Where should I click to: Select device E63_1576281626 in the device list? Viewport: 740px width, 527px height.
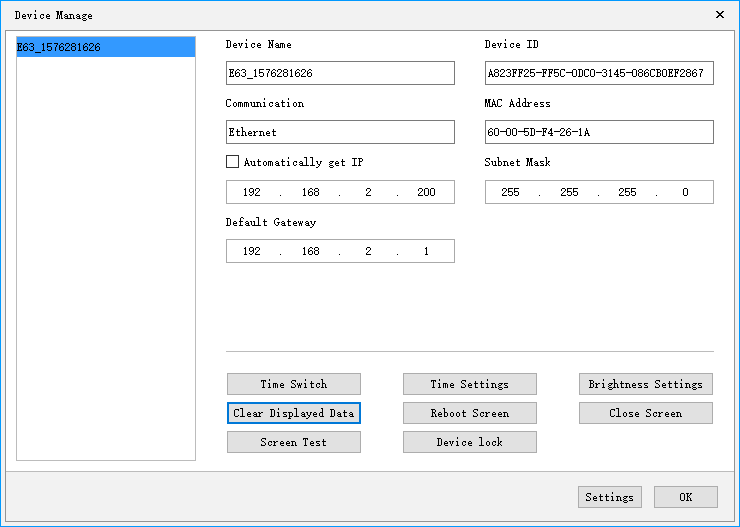point(106,47)
